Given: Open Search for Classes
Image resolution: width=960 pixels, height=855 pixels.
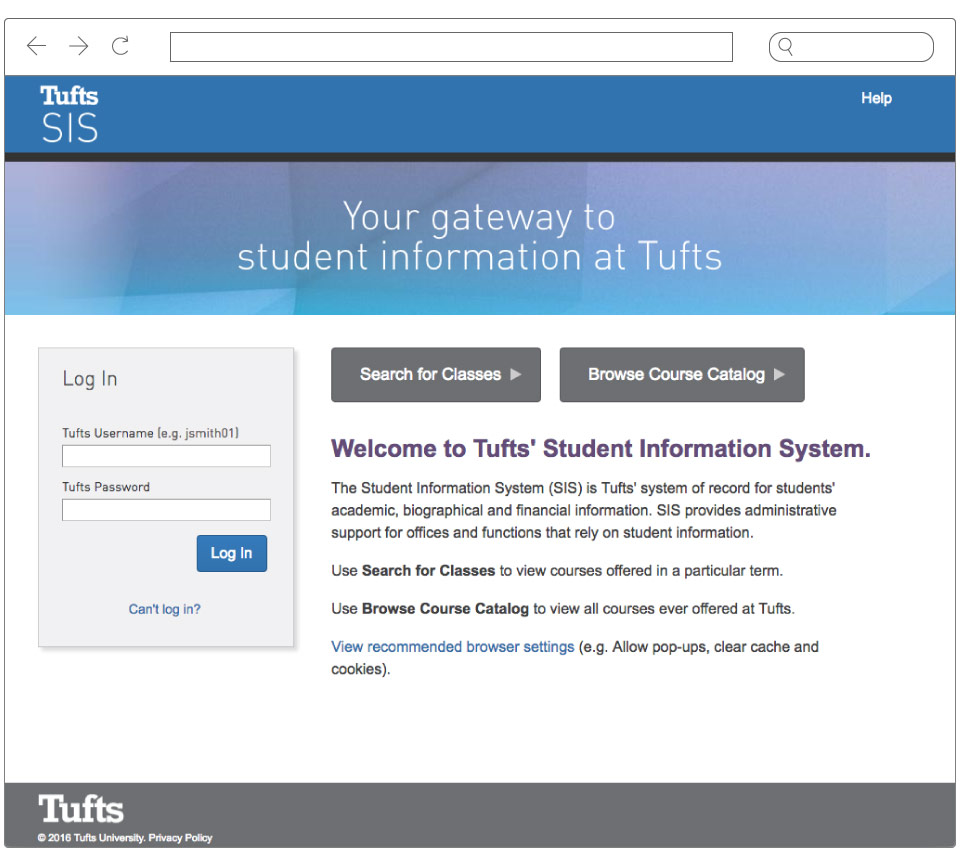Looking at the screenshot, I should (436, 375).
